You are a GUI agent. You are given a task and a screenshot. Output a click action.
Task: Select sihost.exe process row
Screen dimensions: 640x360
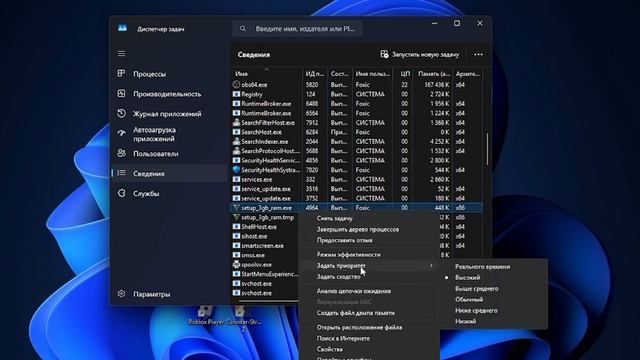265,236
